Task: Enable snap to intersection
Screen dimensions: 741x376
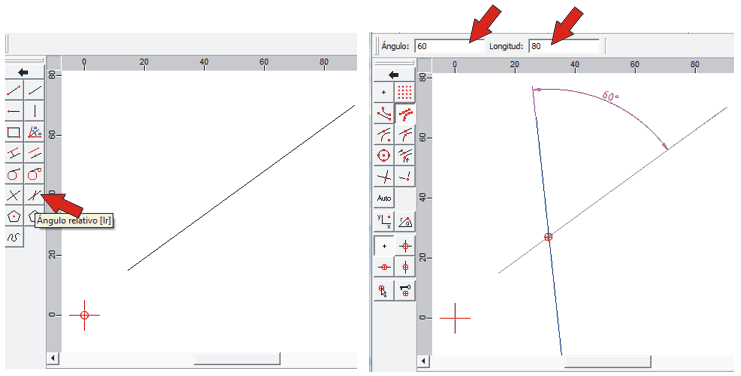Action: tap(384, 177)
